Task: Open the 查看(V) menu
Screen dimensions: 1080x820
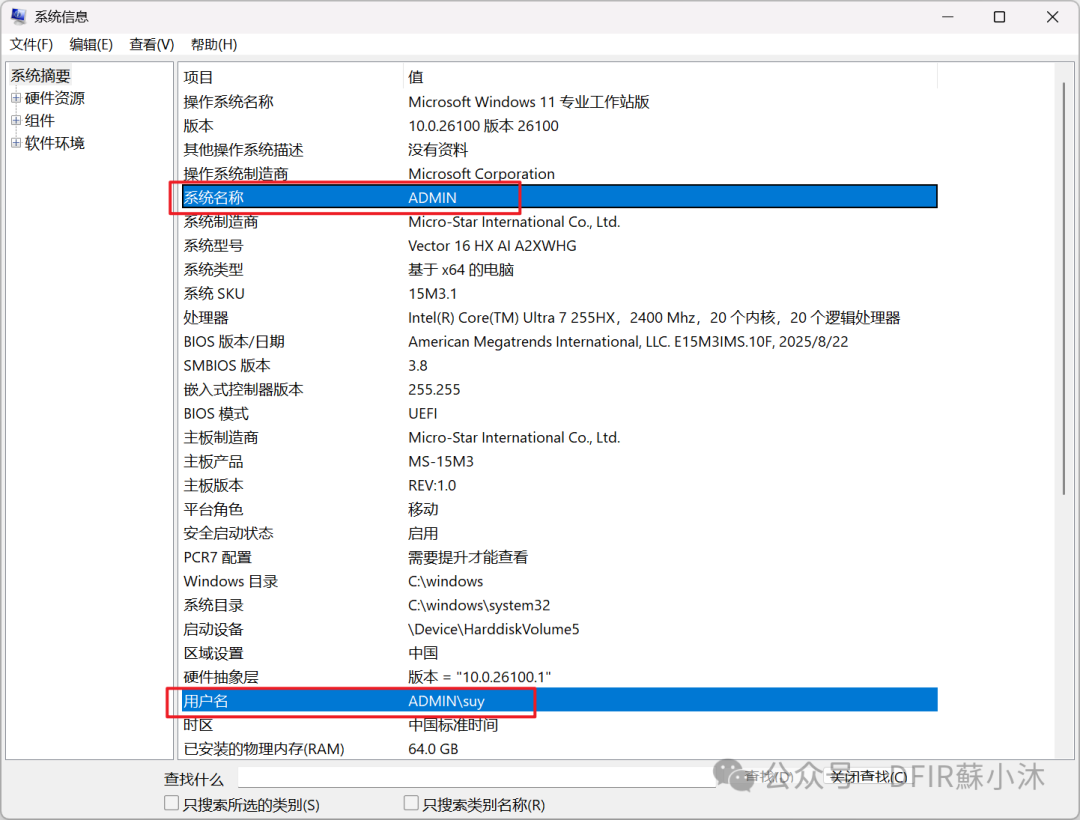Action: [x=150, y=44]
